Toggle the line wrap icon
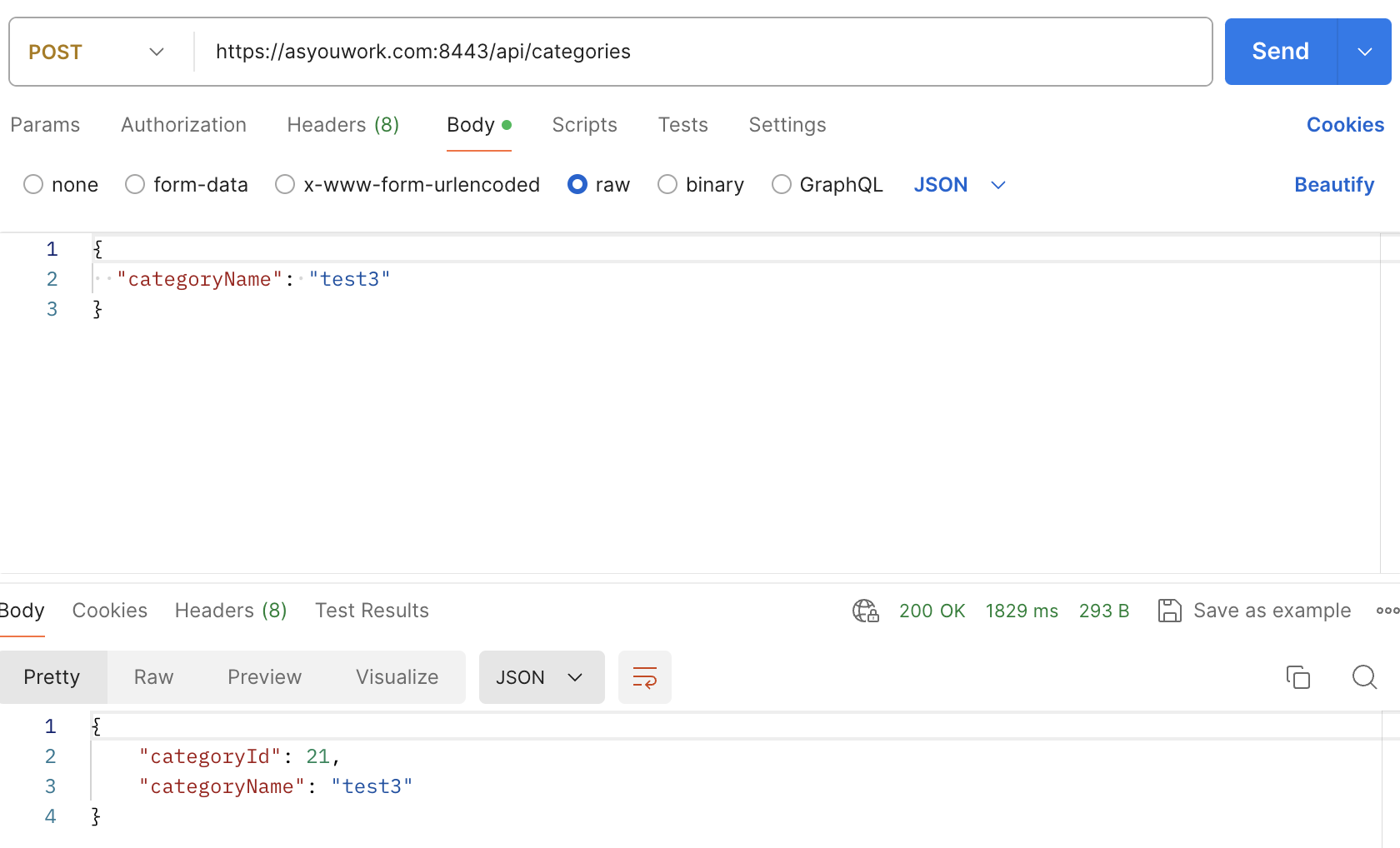Screen dimensions: 1400x848 pyautogui.click(x=645, y=677)
